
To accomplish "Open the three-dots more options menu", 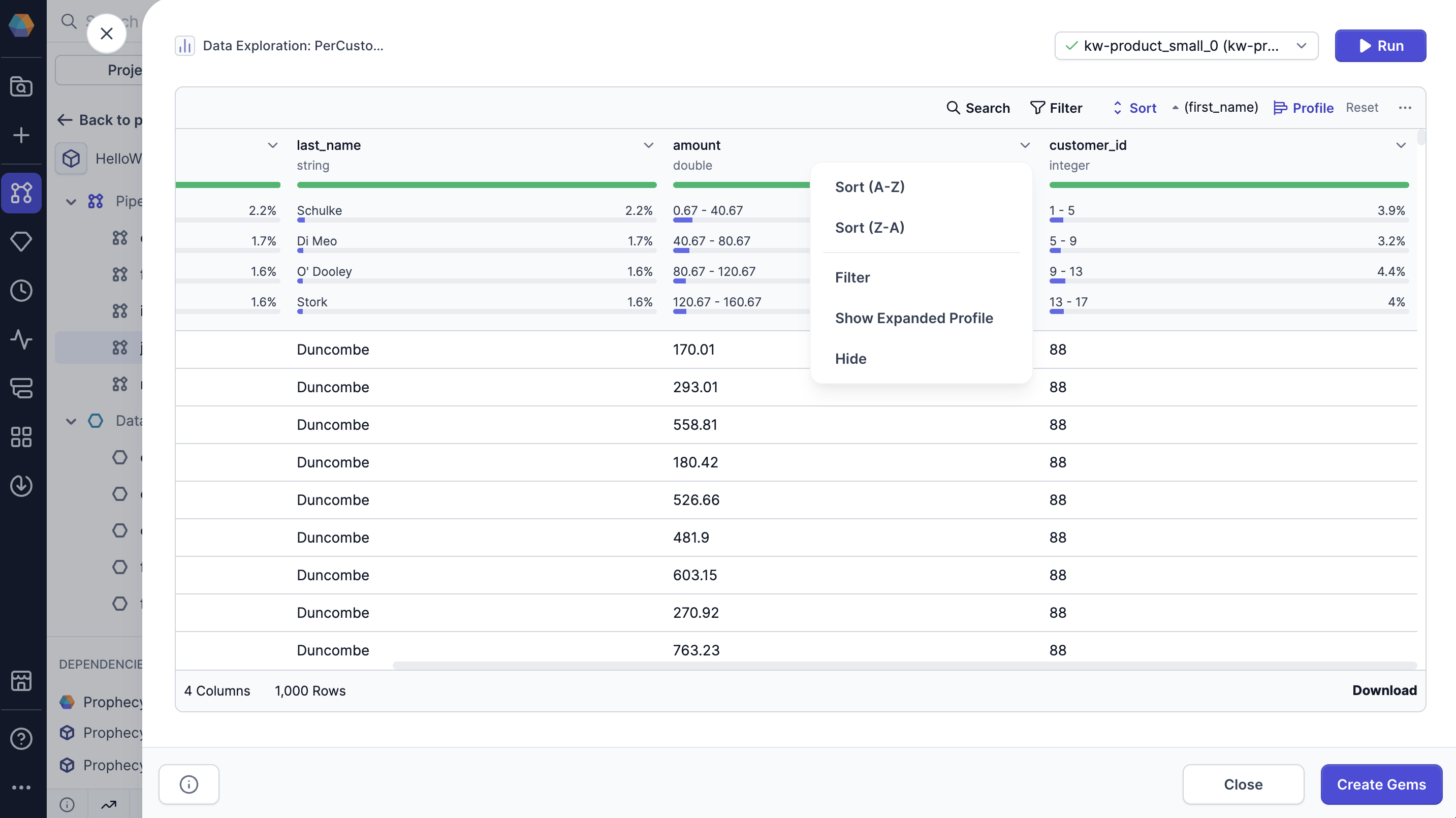I will 1405,107.
